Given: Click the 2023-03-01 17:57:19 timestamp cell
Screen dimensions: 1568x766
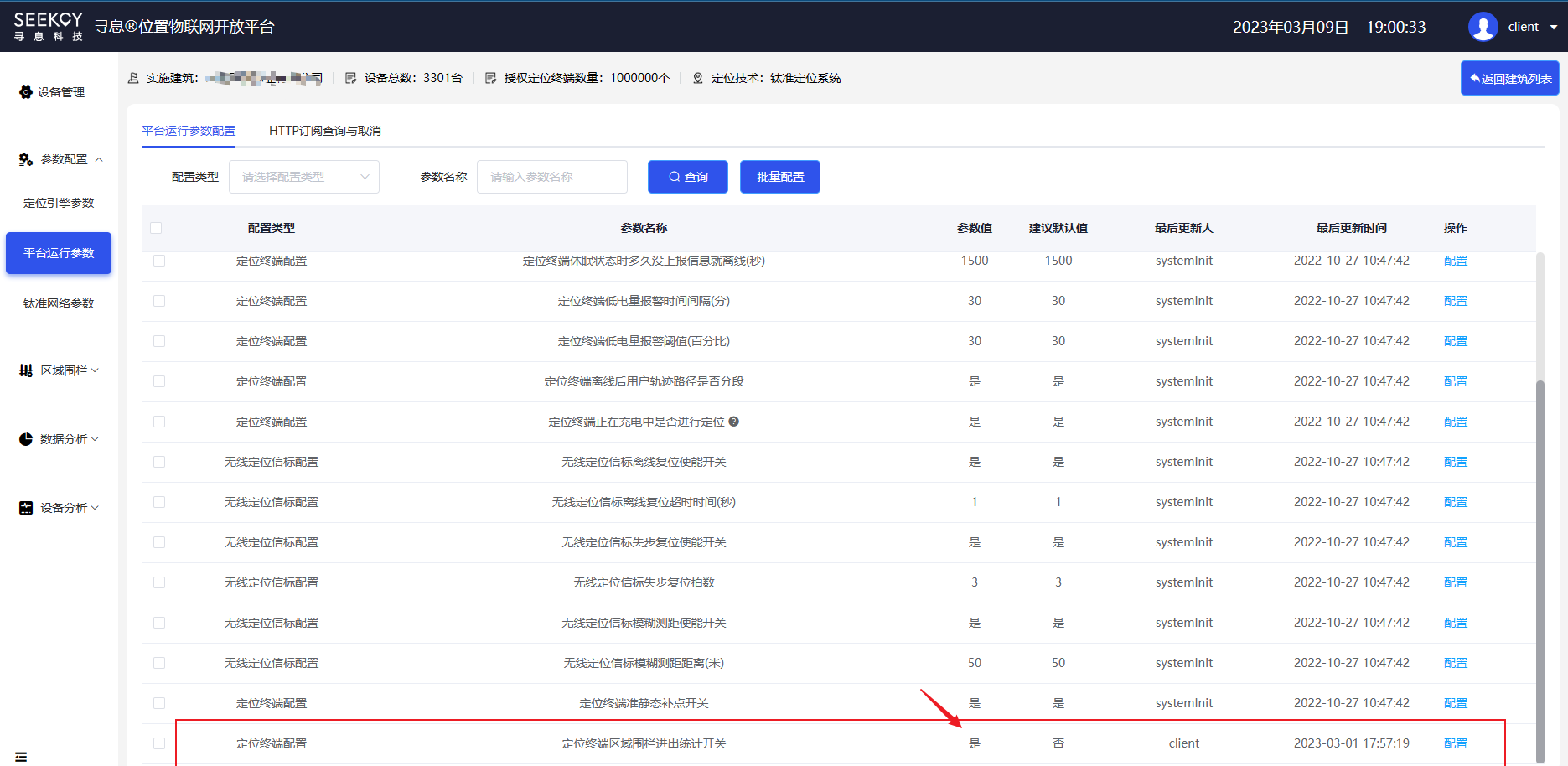Looking at the screenshot, I should pos(1351,743).
